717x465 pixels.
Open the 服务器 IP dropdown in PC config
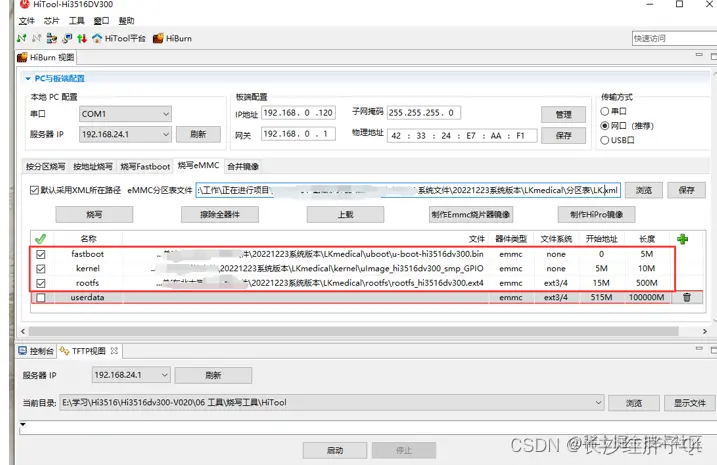[x=125, y=134]
